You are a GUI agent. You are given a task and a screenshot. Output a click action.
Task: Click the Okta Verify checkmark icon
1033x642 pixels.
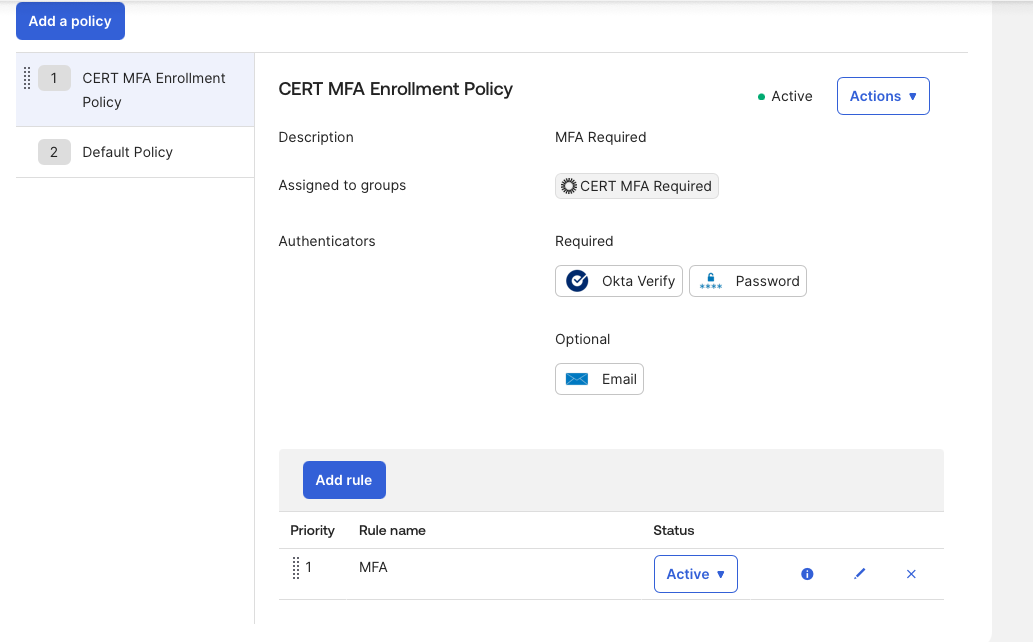coord(577,281)
